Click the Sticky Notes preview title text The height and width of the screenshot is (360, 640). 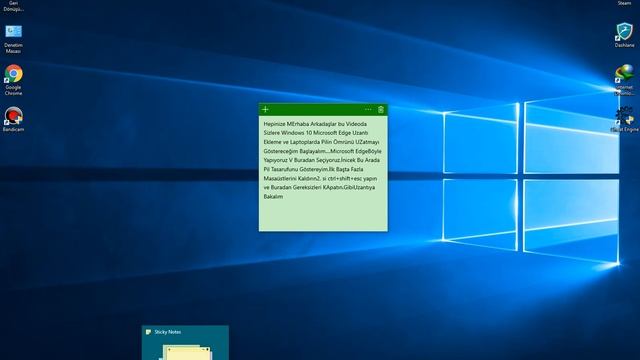point(167,332)
